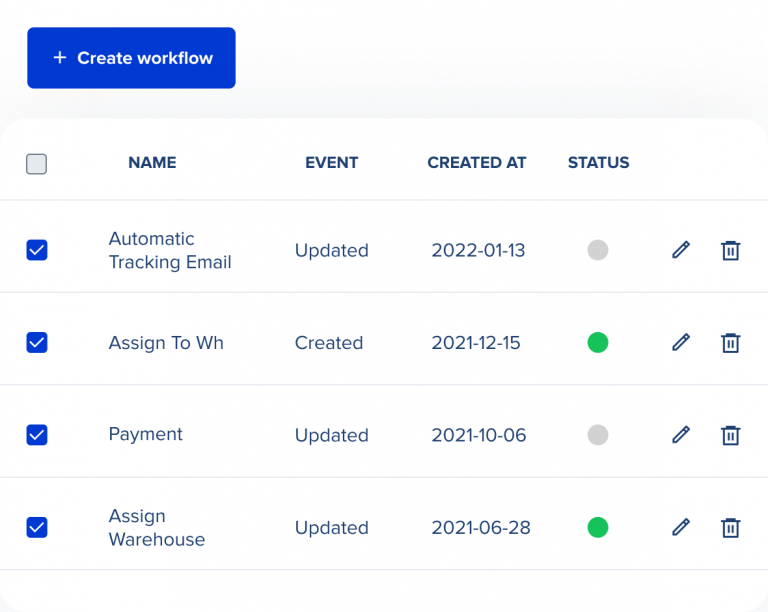Click Updated event in Automatic Tracking Email row
The height and width of the screenshot is (612, 768).
click(332, 251)
